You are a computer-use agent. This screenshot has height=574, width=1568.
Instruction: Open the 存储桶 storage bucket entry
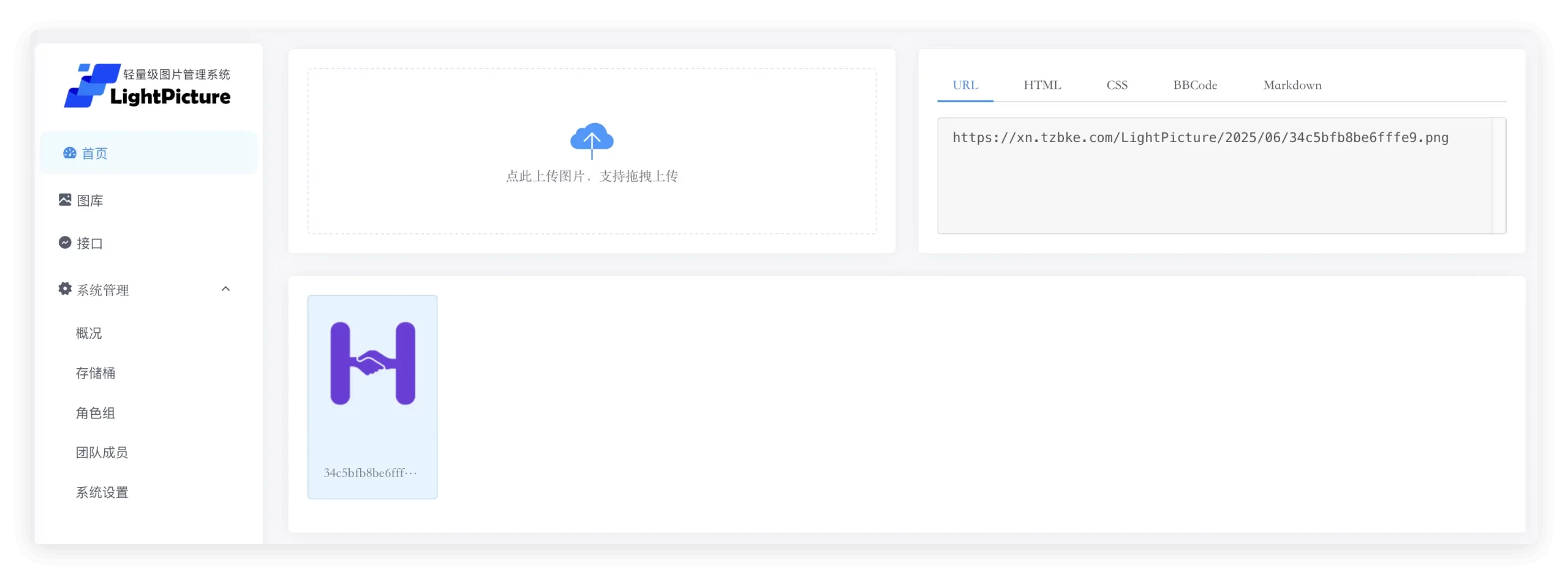point(96,373)
